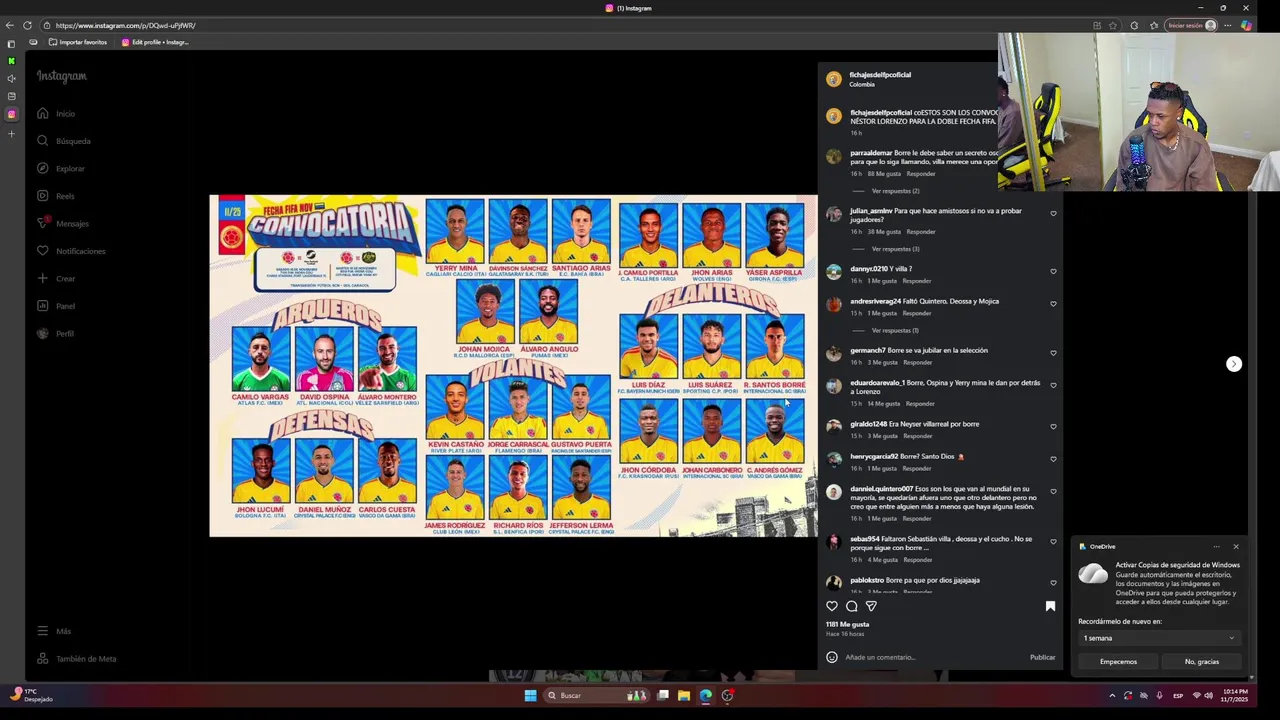Like danniel.quintero007's comment
Viewport: 1280px width, 720px height.
pos(1053,491)
